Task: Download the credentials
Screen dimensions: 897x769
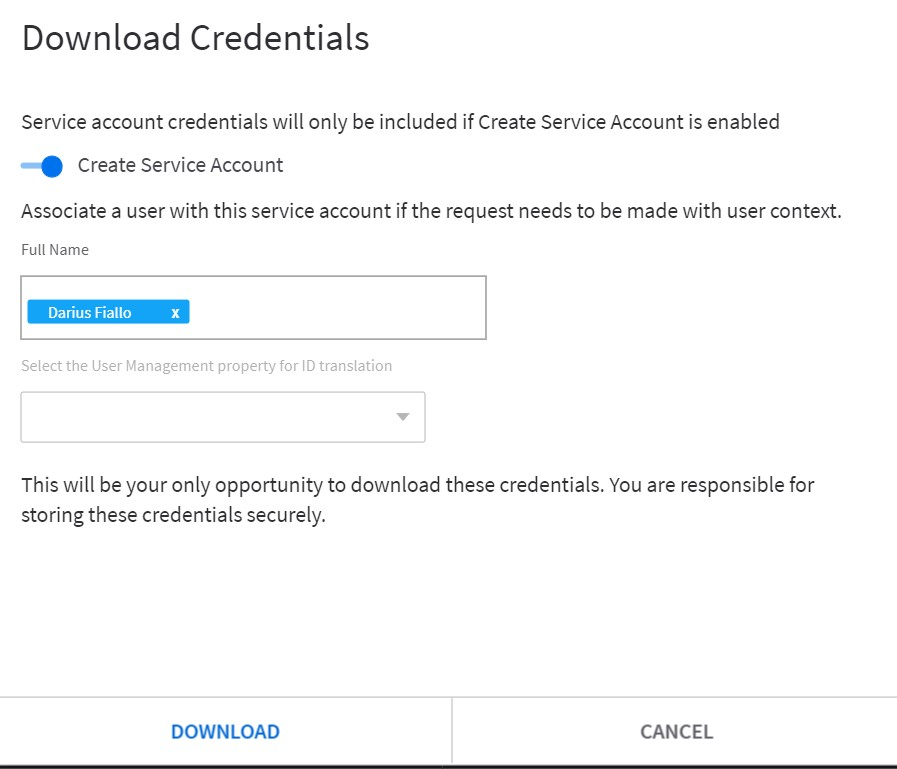Action: [x=225, y=731]
